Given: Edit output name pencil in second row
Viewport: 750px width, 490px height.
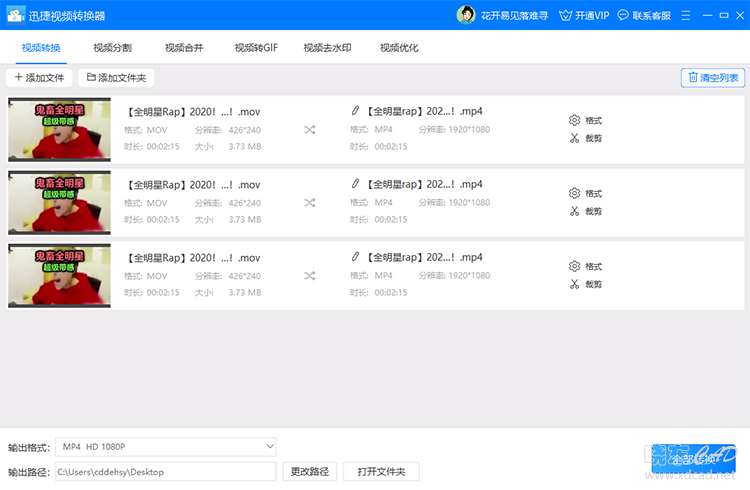Looking at the screenshot, I should click(355, 184).
